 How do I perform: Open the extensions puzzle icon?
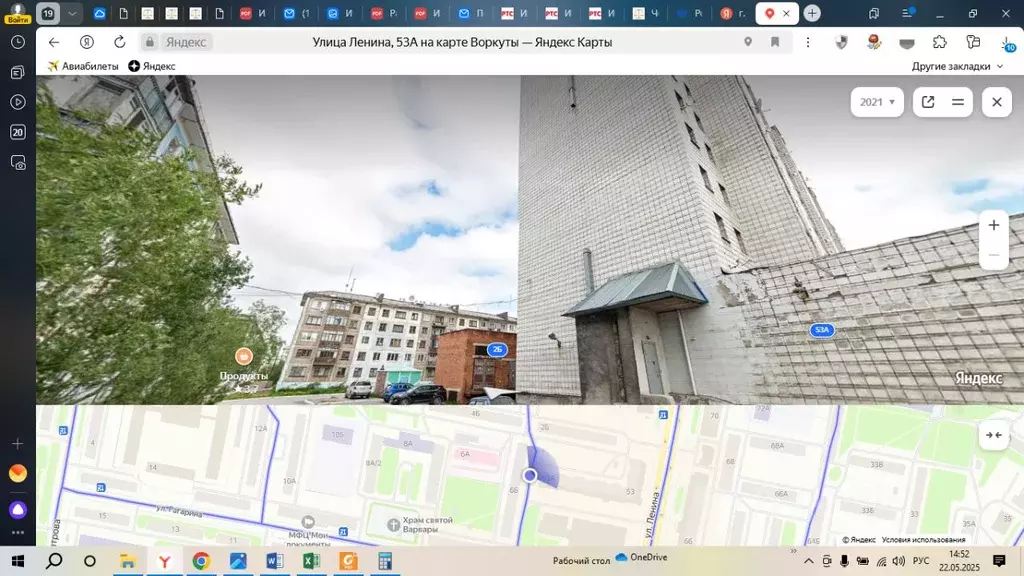940,42
